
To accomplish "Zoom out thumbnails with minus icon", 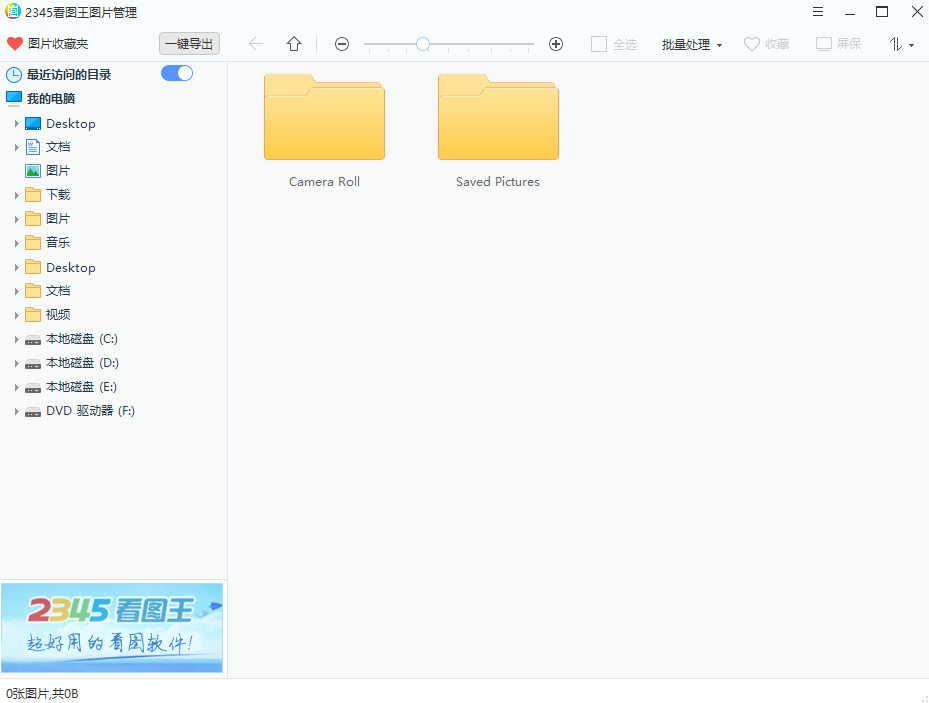I will click(342, 44).
